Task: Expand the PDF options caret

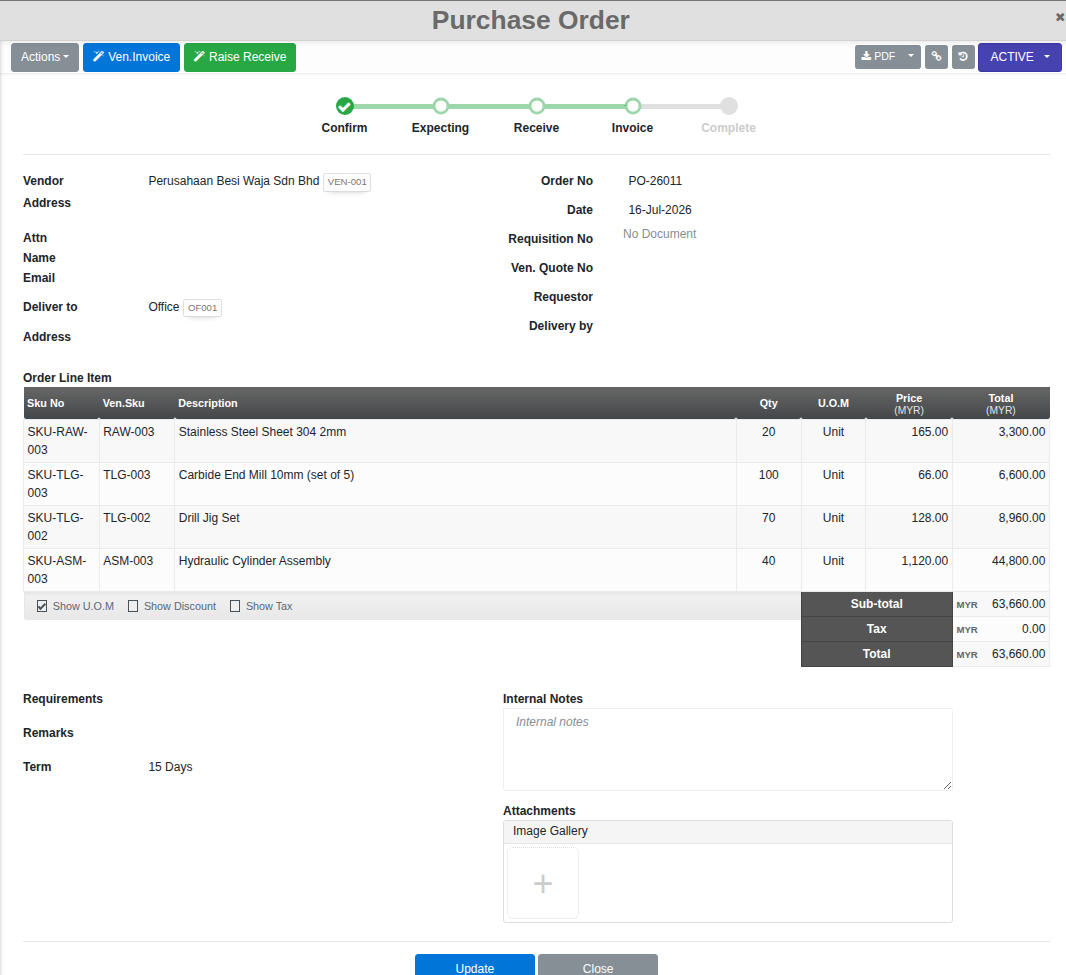Action: pyautogui.click(x=911, y=56)
